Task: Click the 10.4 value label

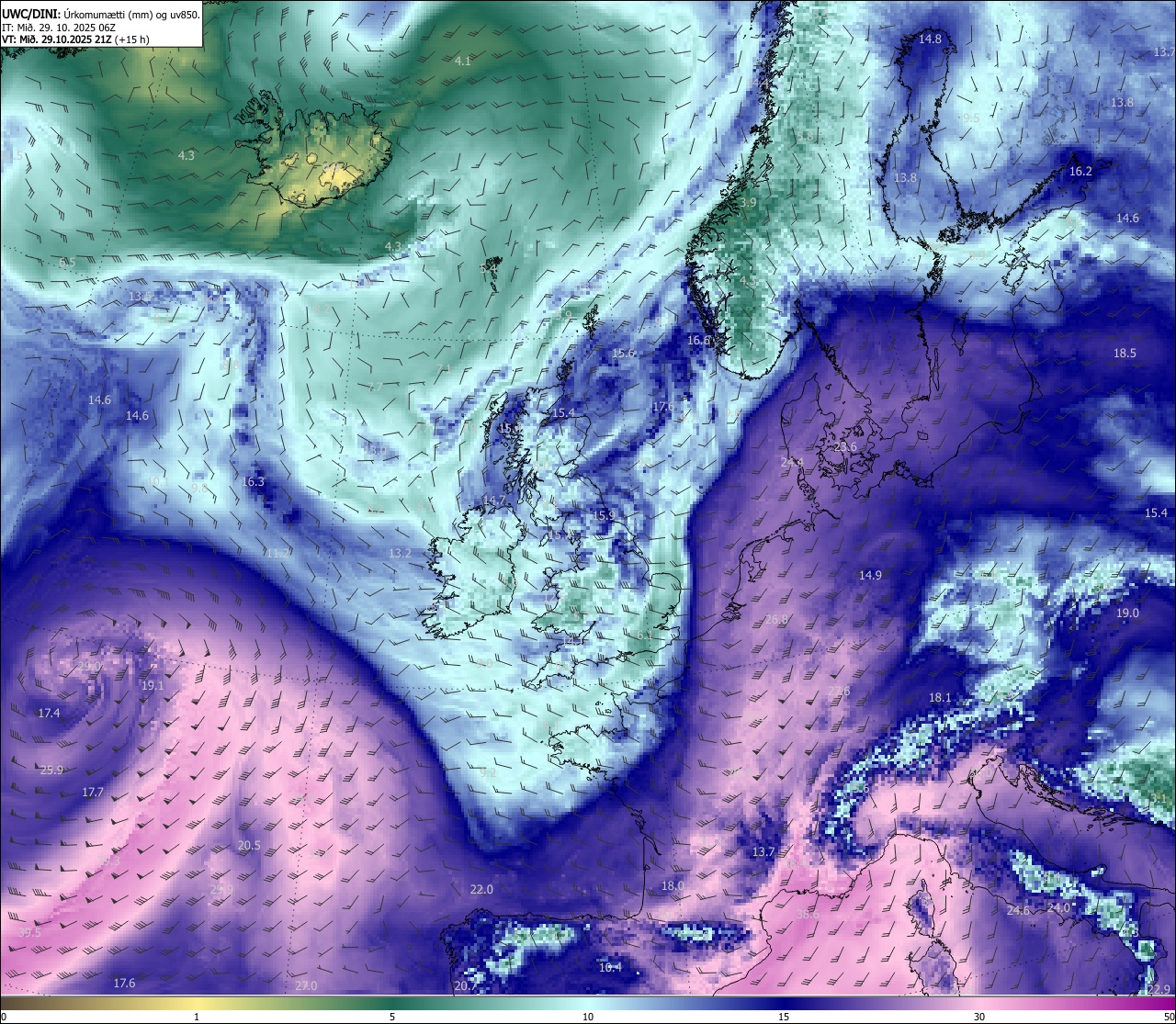Action: (610, 967)
